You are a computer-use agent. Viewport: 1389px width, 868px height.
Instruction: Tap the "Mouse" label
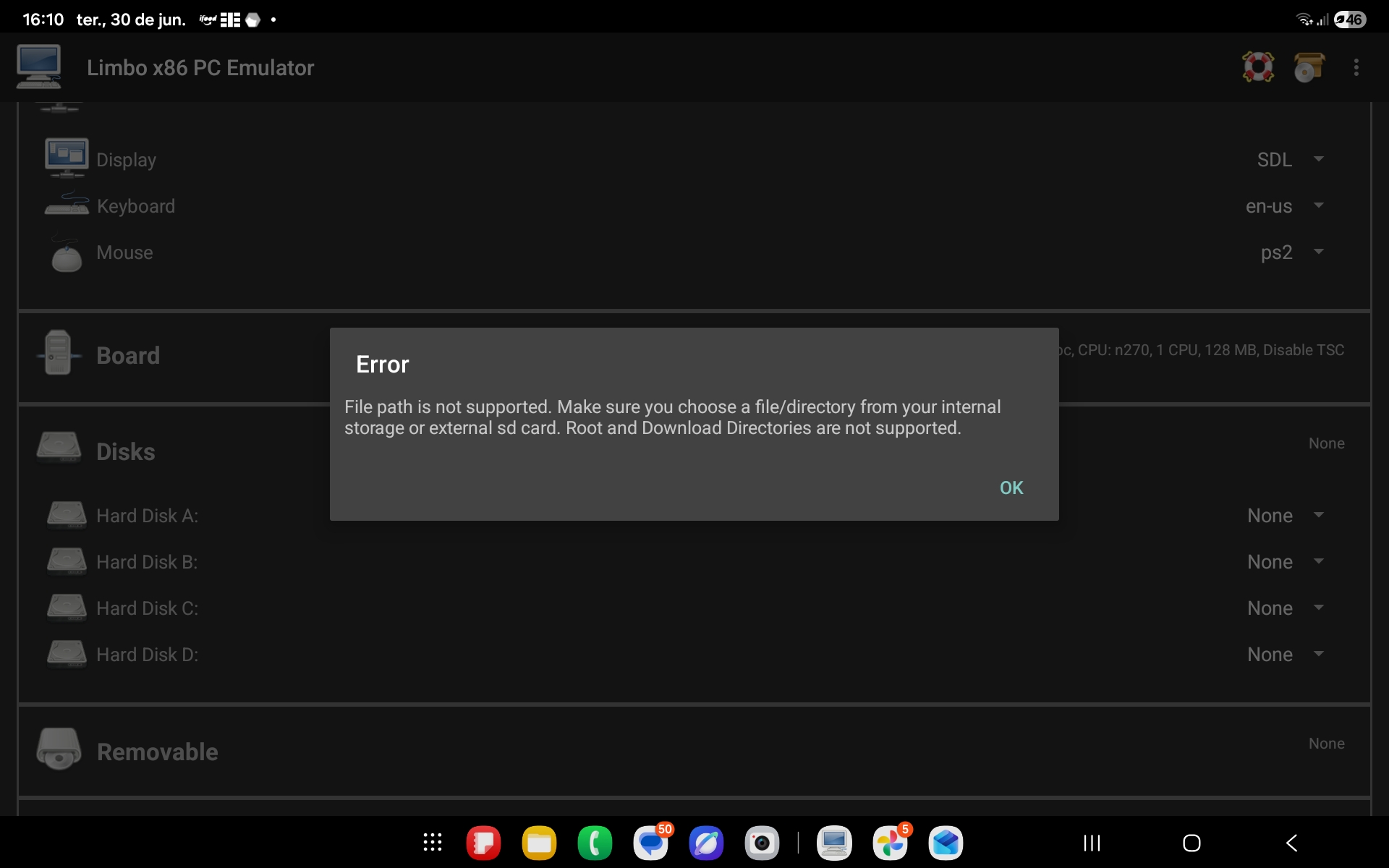point(125,252)
